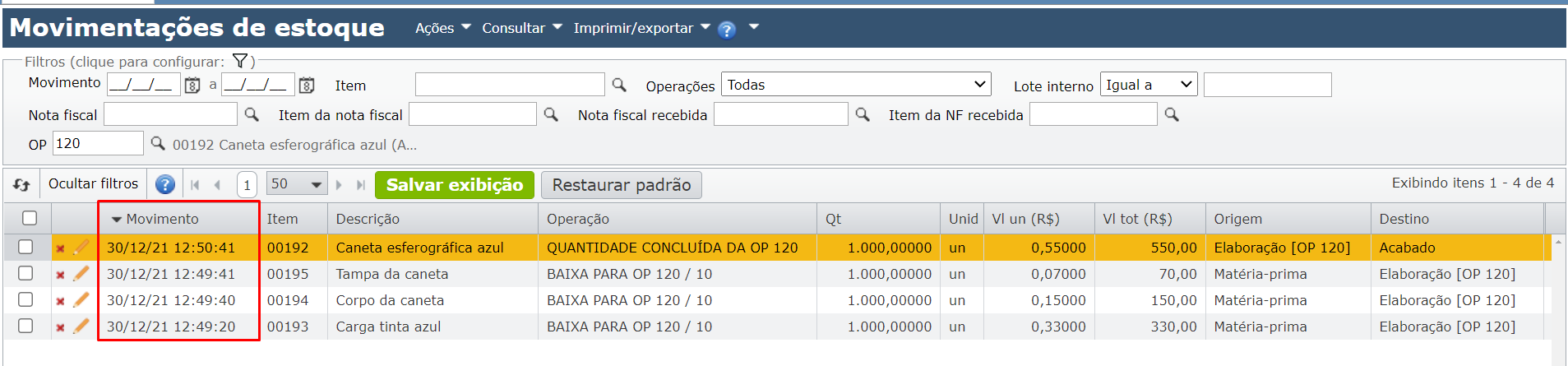Viewport: 1568px width, 366px height.
Task: Click Restaurar padrão button
Action: [x=622, y=185]
